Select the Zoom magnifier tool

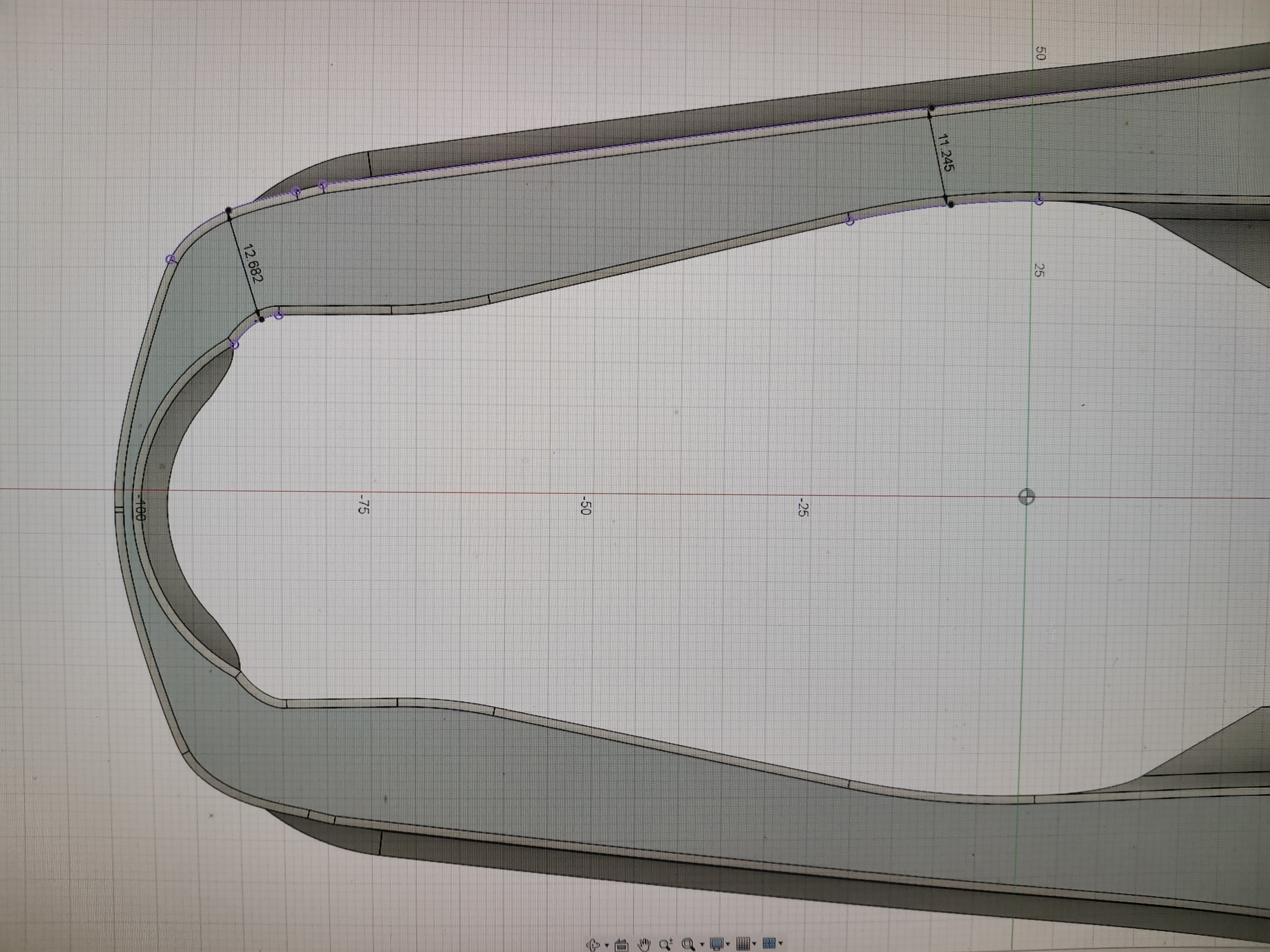[666, 944]
